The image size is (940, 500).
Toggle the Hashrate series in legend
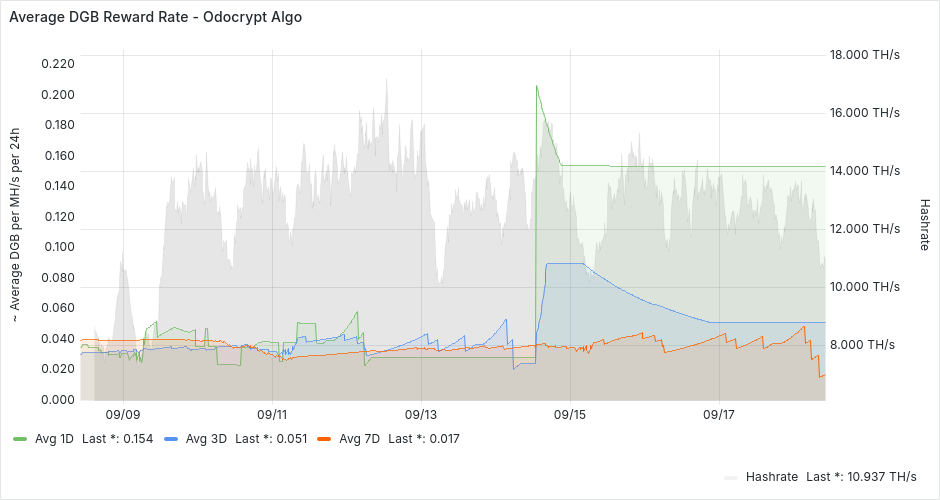tap(772, 477)
